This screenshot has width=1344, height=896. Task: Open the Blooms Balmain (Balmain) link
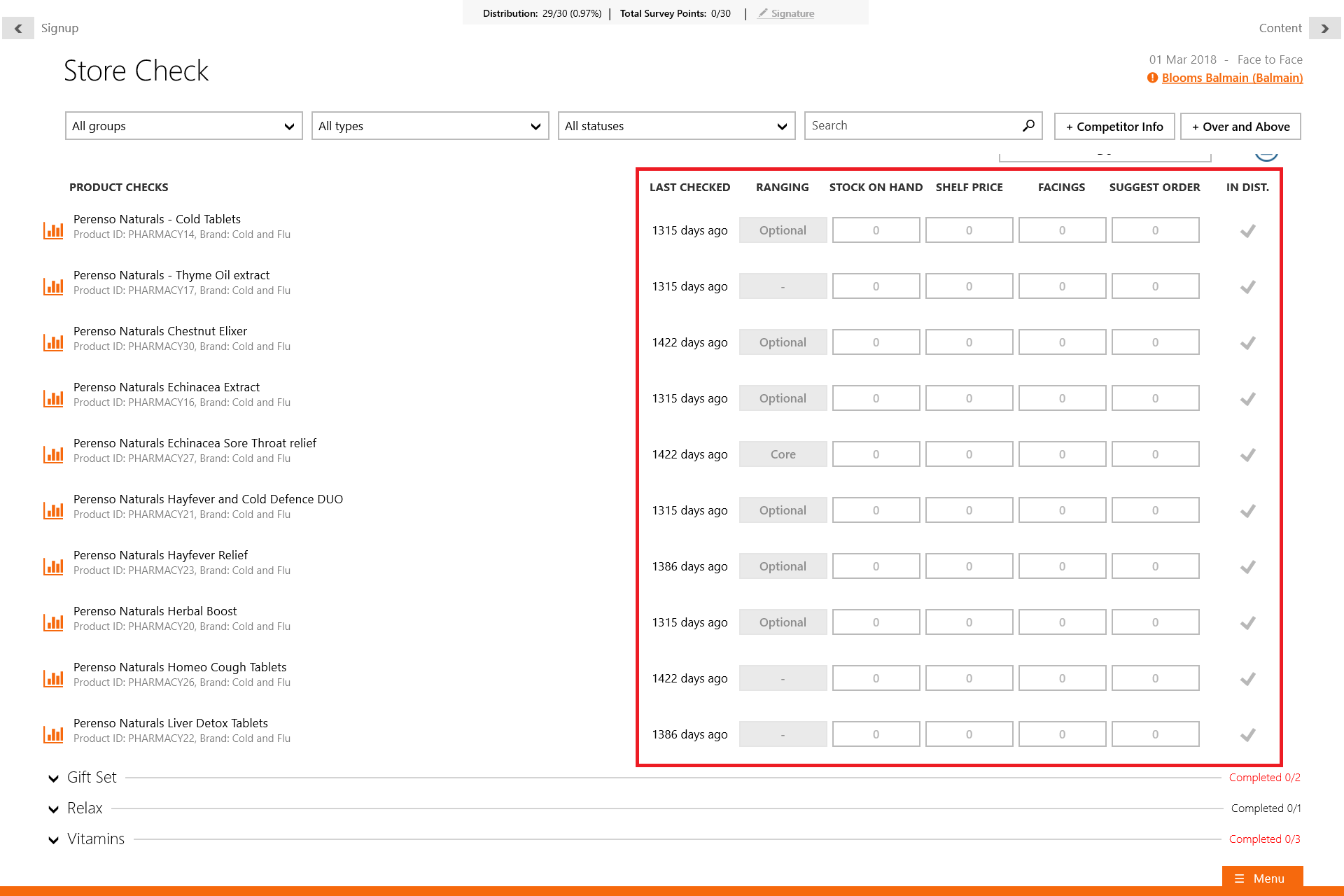click(1232, 78)
